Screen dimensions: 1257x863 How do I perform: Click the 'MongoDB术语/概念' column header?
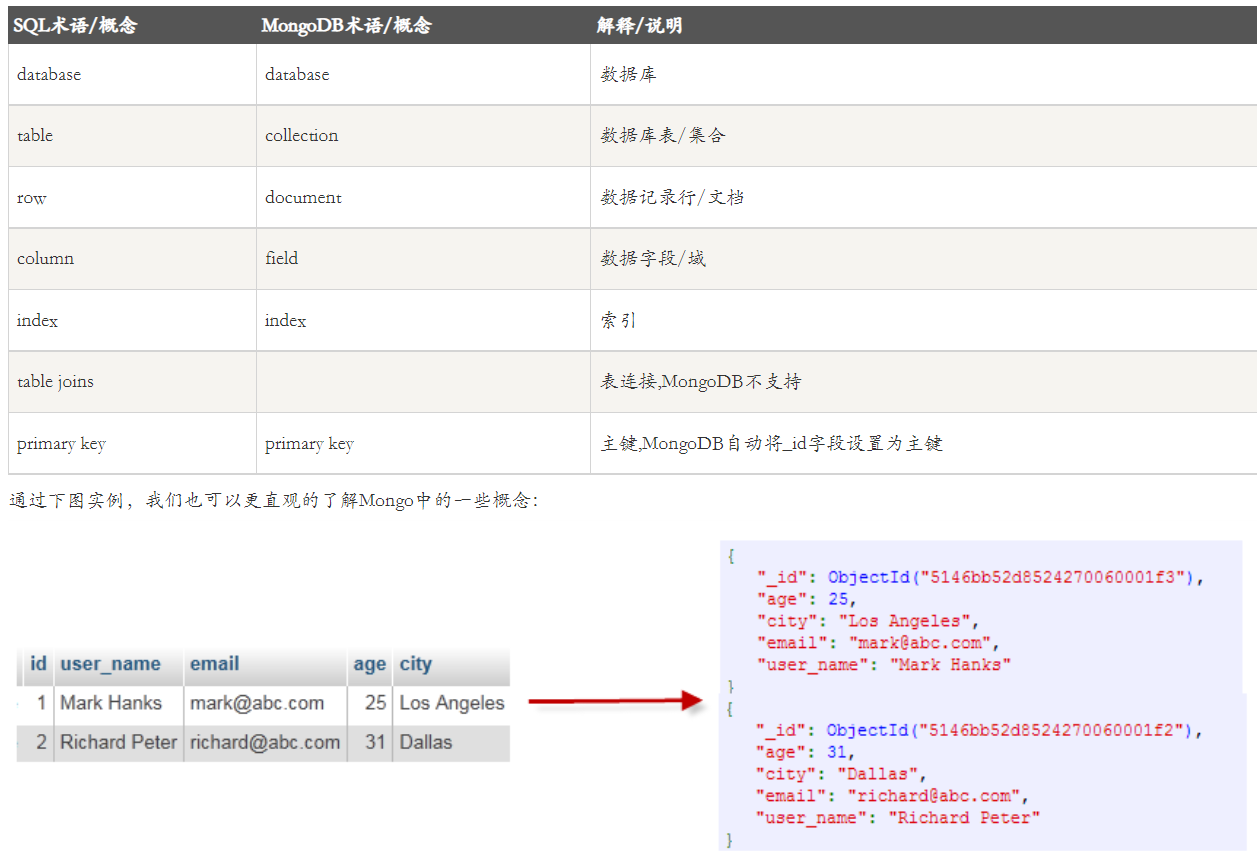point(424,25)
